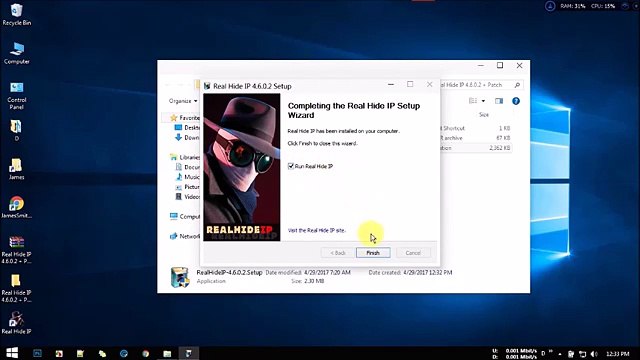
Task: Select Network in Explorer navigation pane
Action: click(185, 236)
